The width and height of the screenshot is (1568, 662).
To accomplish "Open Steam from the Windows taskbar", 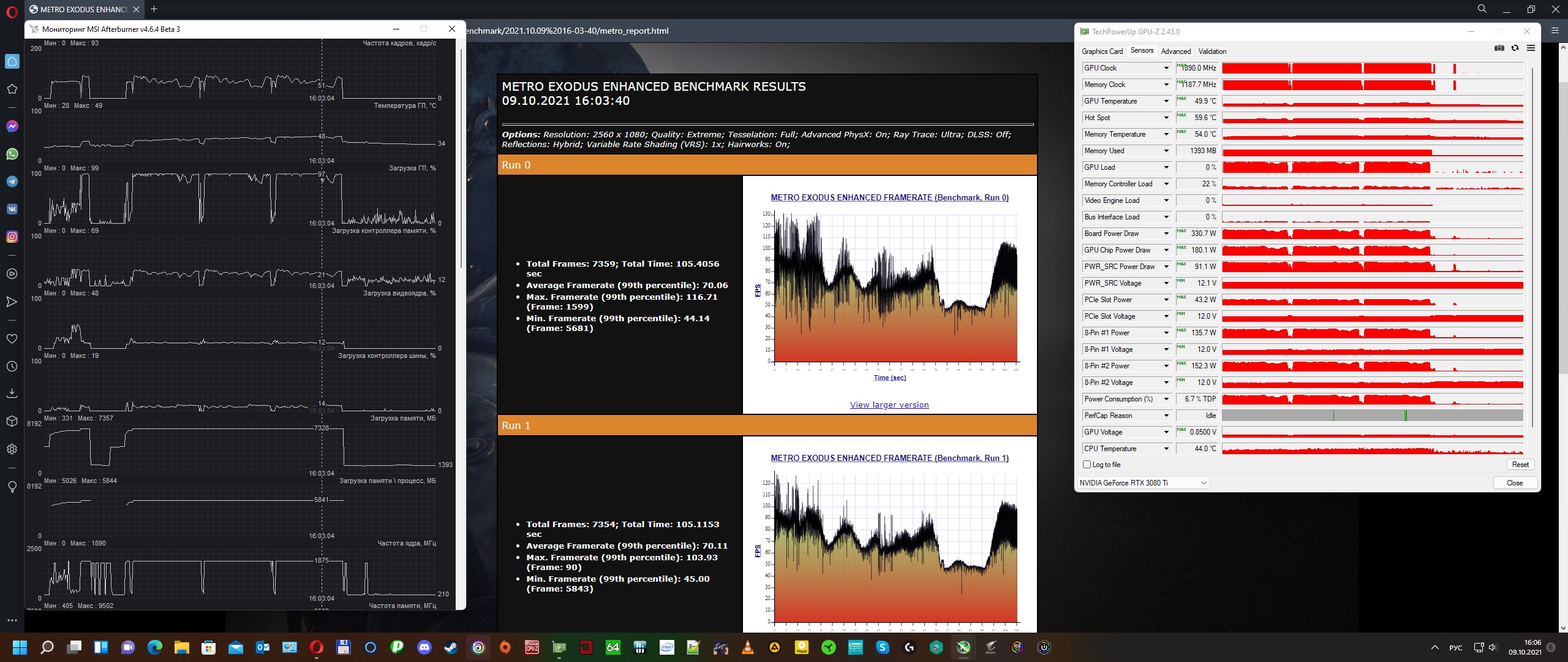I will (x=451, y=647).
